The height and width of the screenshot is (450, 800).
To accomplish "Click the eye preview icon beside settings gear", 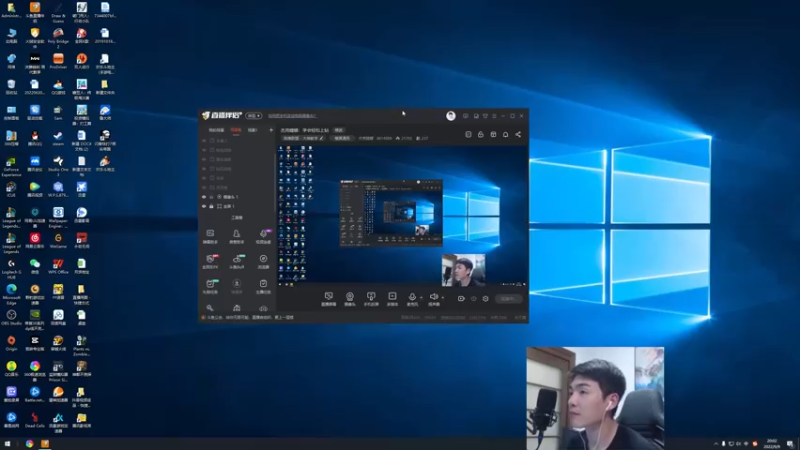I will (x=473, y=298).
